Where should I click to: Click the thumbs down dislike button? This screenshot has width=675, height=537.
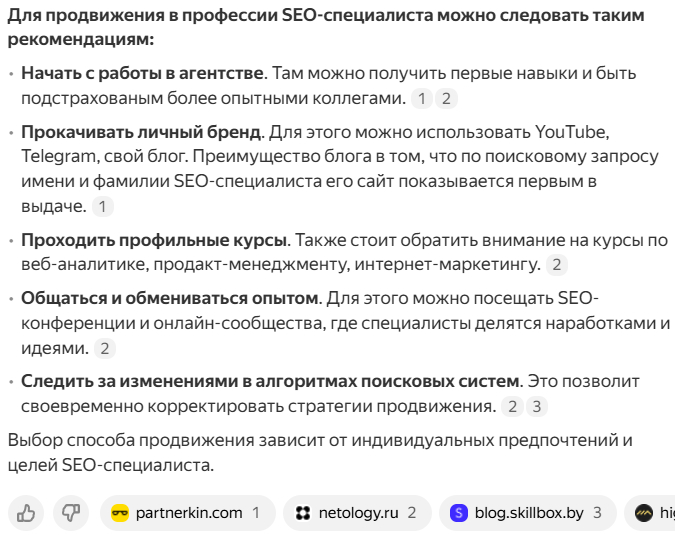click(x=71, y=513)
